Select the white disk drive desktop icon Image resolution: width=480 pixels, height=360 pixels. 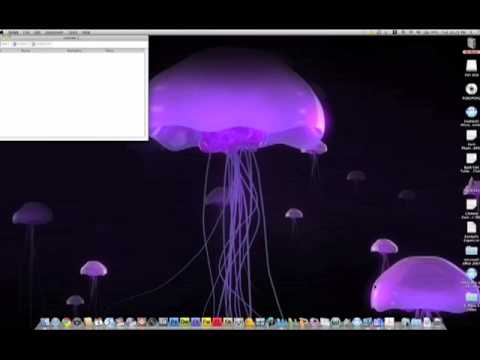point(471,66)
